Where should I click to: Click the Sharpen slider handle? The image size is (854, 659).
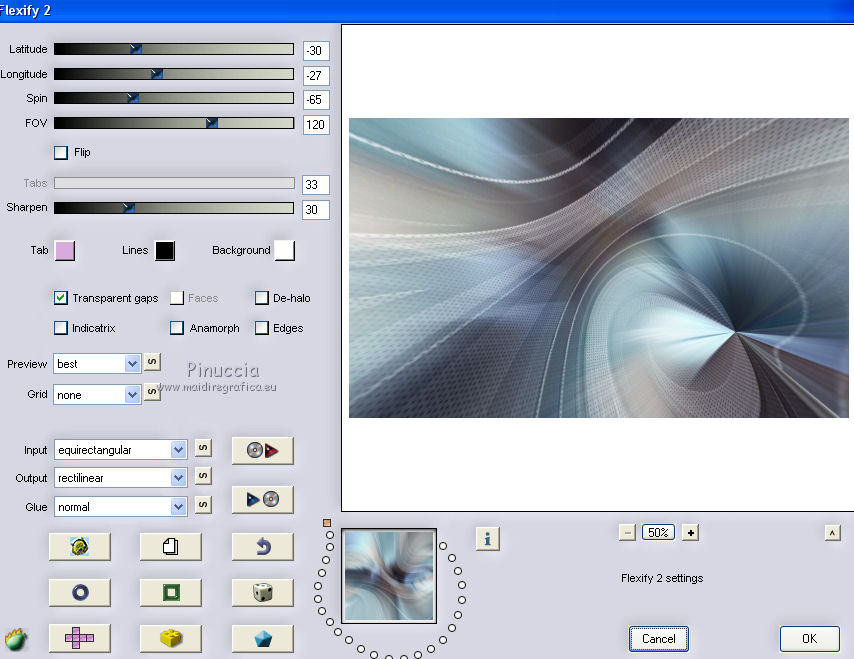click(x=129, y=208)
